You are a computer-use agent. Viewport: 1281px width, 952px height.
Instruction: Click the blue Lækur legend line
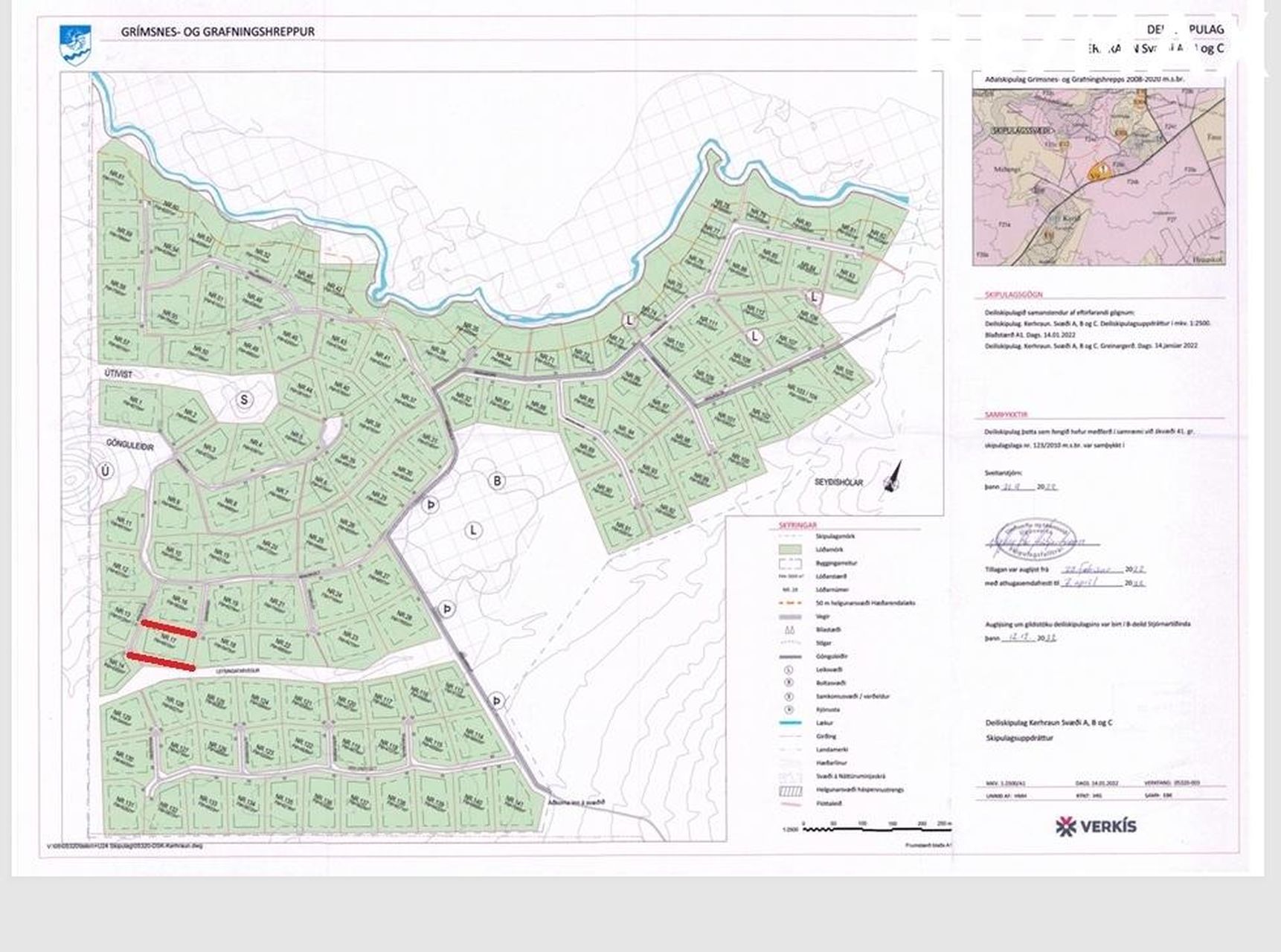click(788, 722)
